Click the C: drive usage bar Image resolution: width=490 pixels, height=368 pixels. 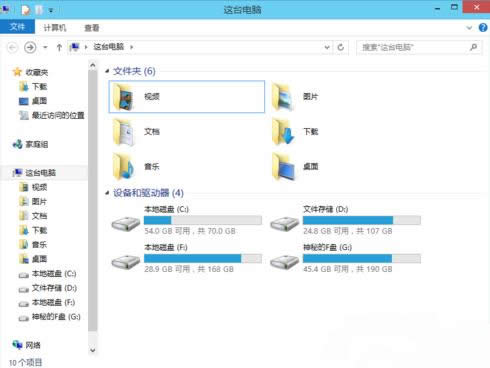point(203,220)
